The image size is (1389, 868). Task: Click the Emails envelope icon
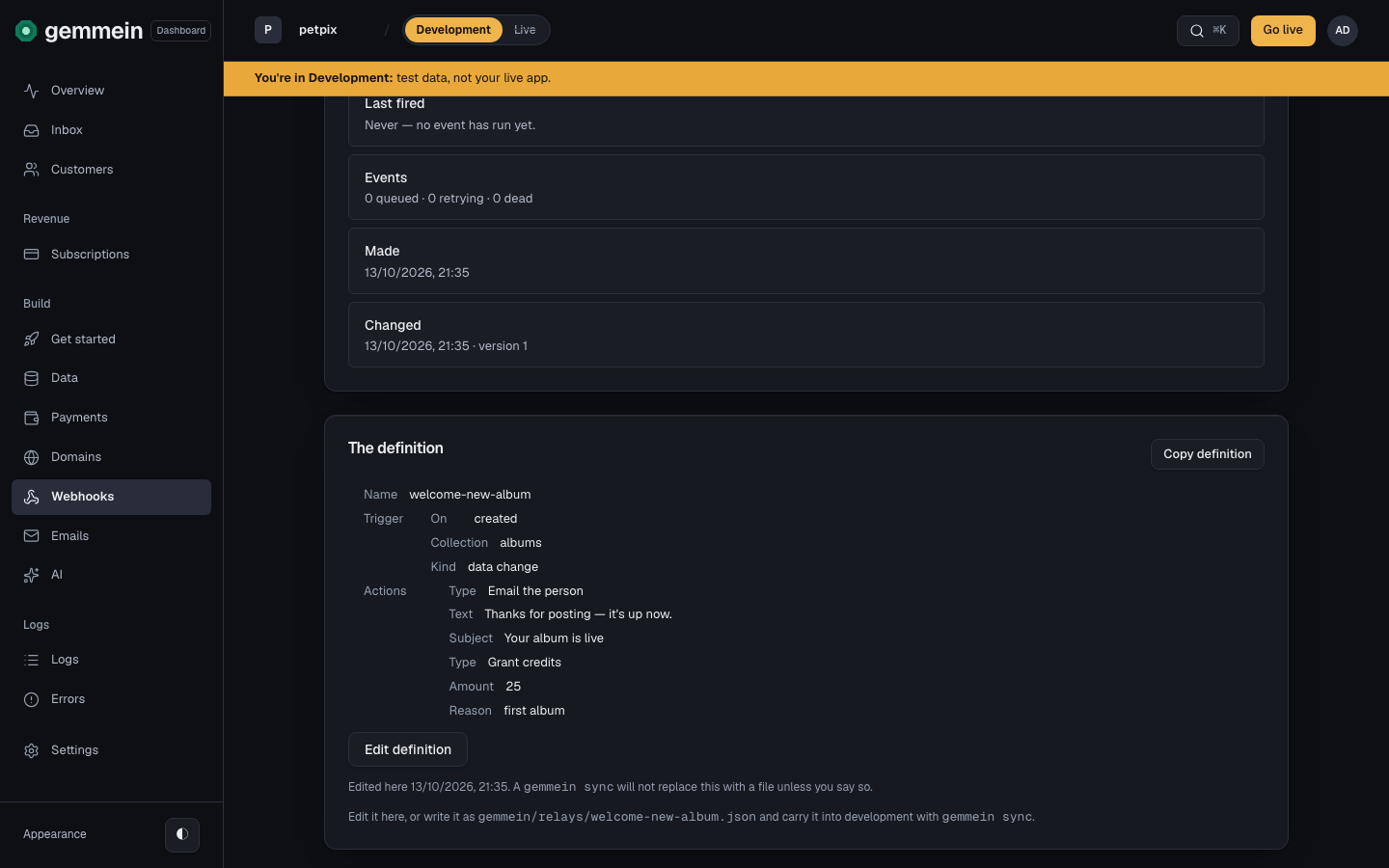pyautogui.click(x=32, y=536)
